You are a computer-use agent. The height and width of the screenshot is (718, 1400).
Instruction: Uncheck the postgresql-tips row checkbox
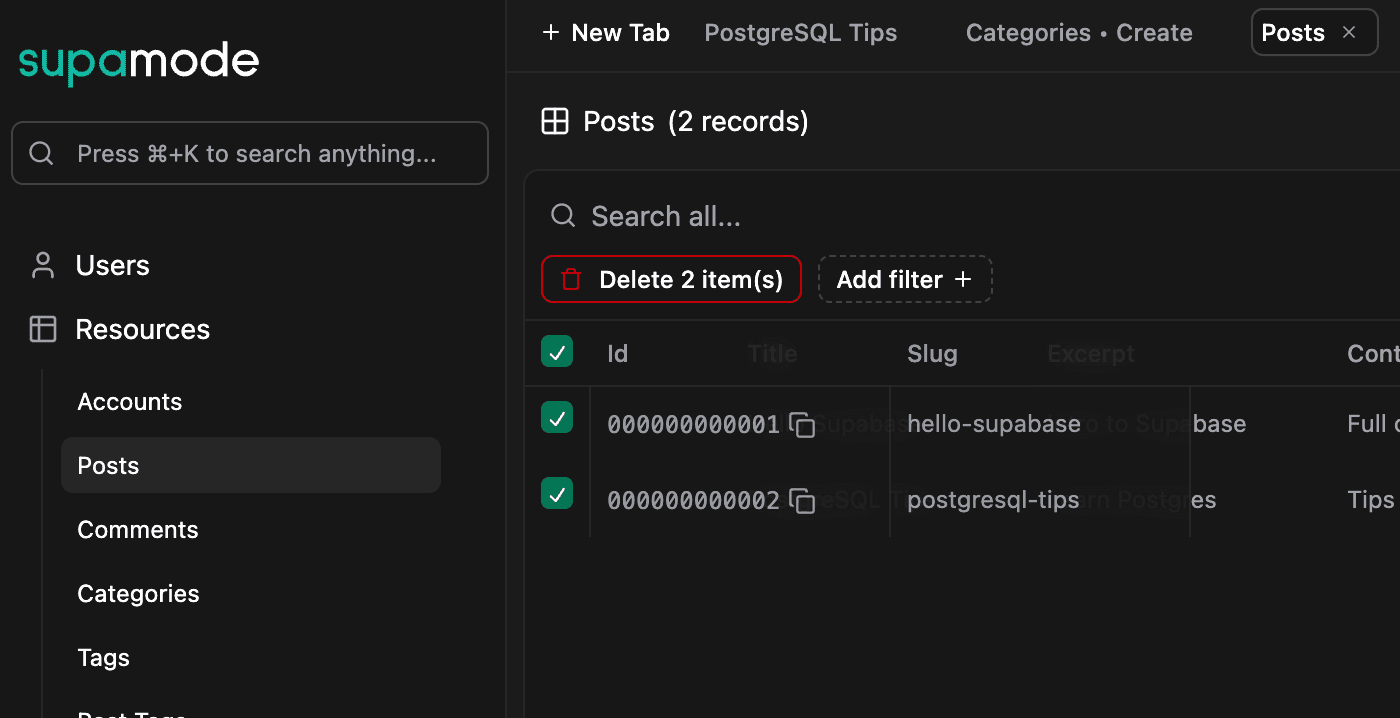click(557, 493)
